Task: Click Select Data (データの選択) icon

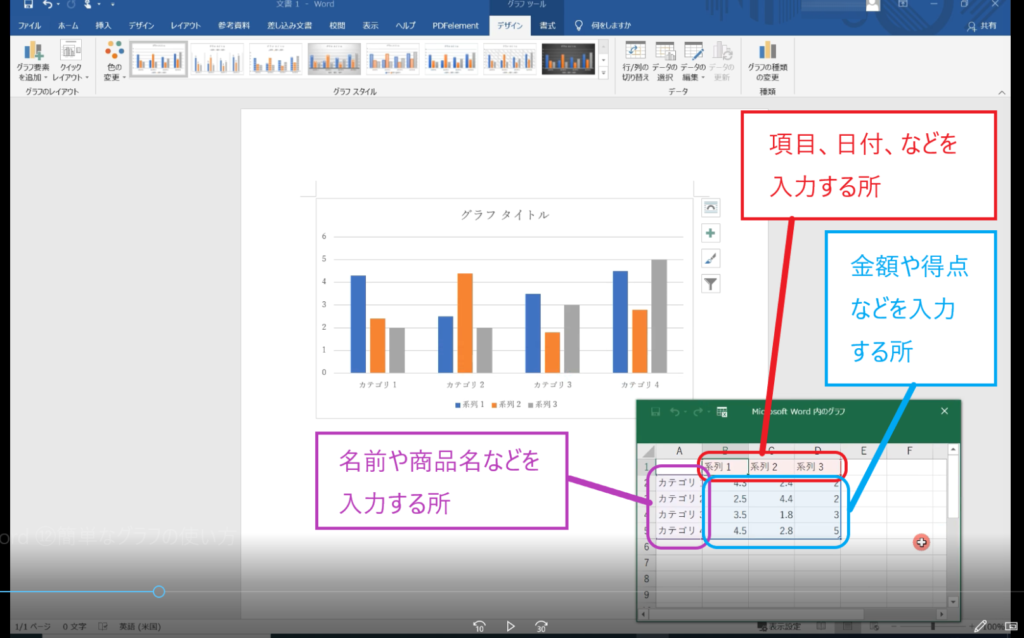Action: (x=665, y=61)
